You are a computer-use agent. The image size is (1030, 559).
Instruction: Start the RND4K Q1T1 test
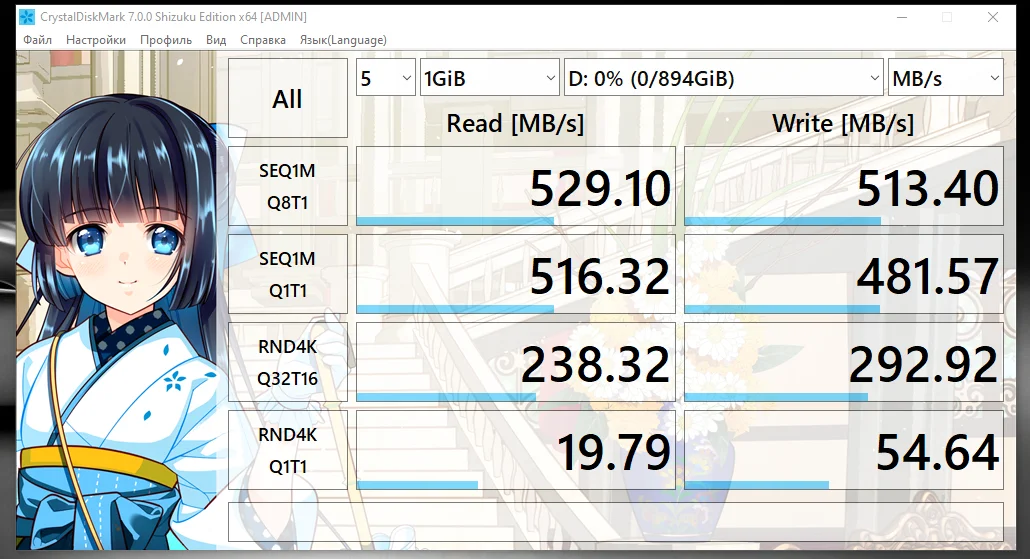click(288, 450)
